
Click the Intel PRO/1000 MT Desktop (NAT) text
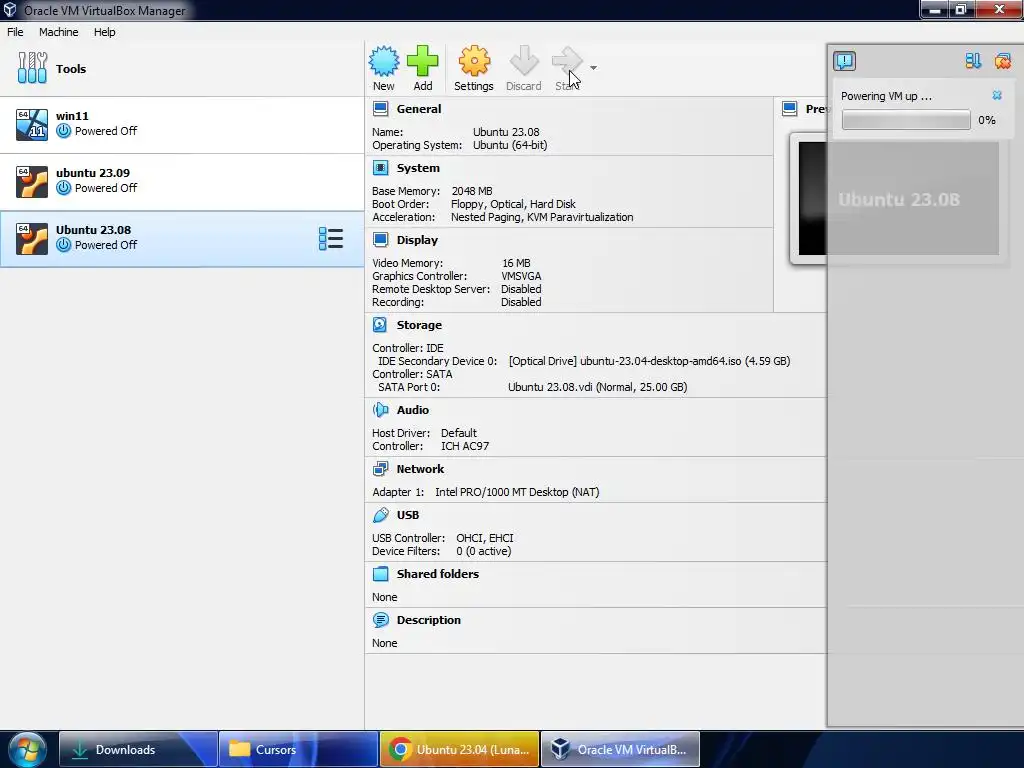tap(517, 492)
